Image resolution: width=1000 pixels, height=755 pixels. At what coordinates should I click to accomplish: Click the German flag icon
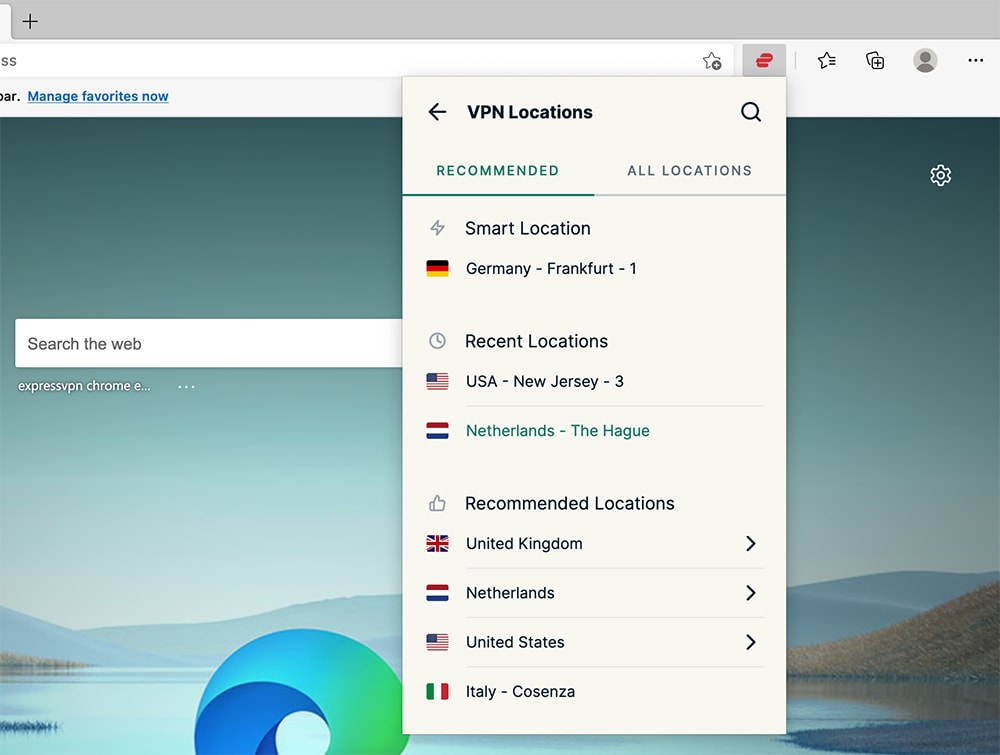tap(438, 268)
